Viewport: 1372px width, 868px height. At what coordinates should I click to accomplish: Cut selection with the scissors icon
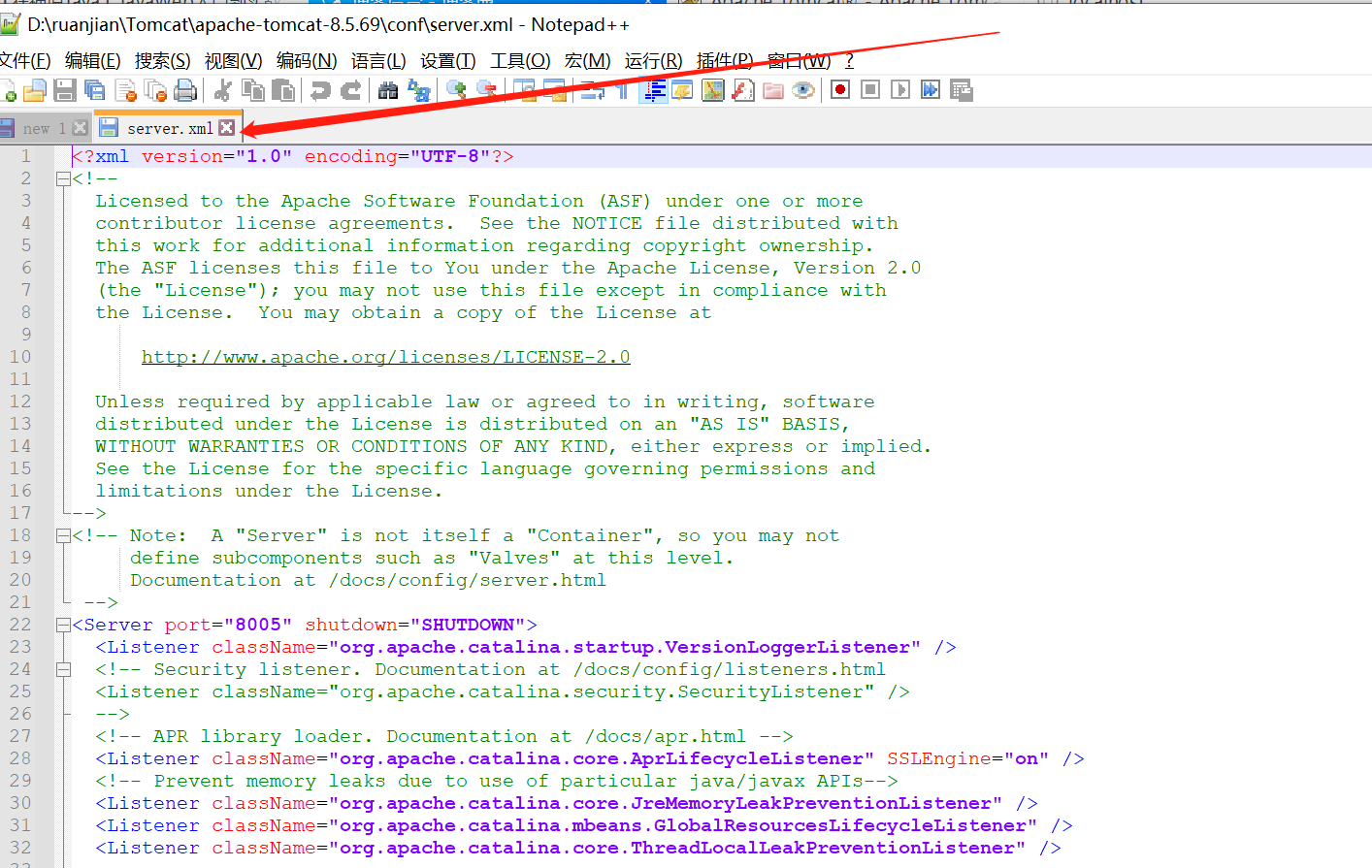click(223, 90)
